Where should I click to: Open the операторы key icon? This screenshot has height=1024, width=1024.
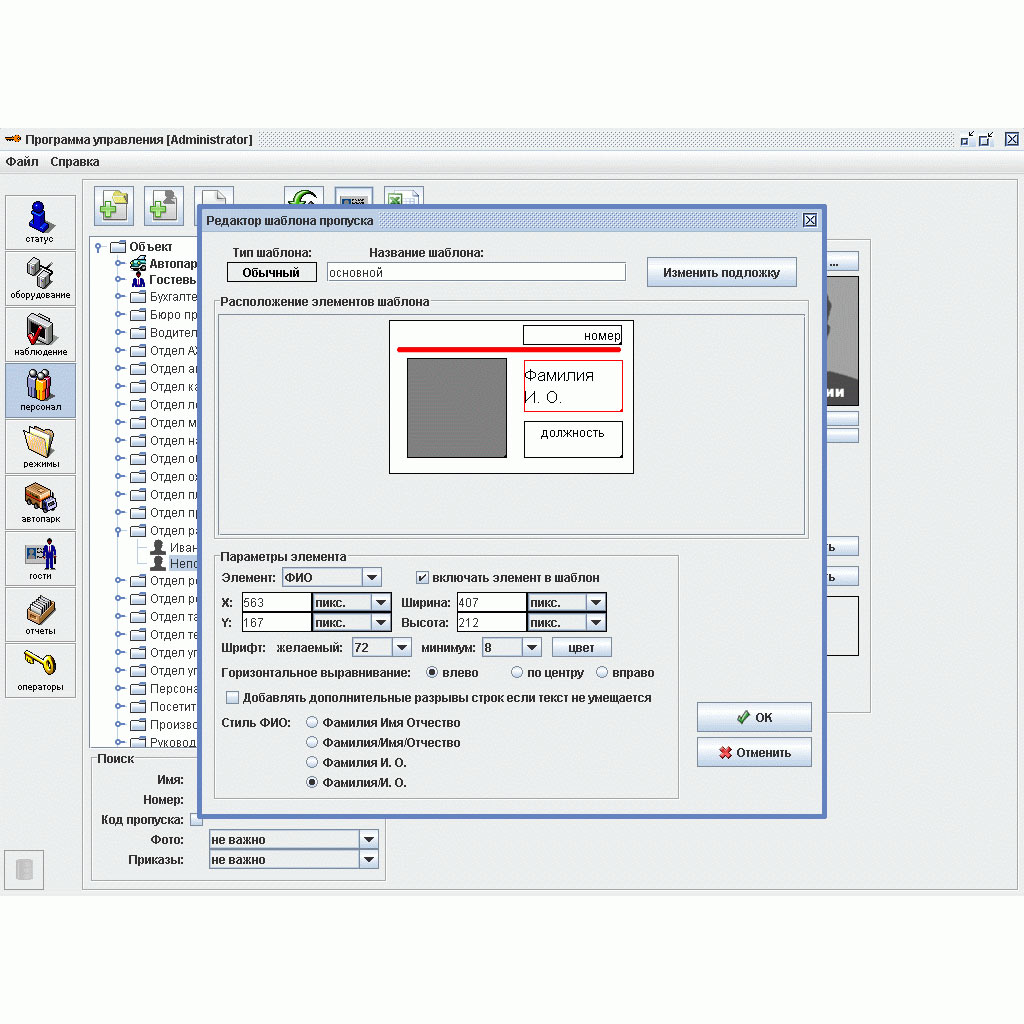pyautogui.click(x=40, y=670)
